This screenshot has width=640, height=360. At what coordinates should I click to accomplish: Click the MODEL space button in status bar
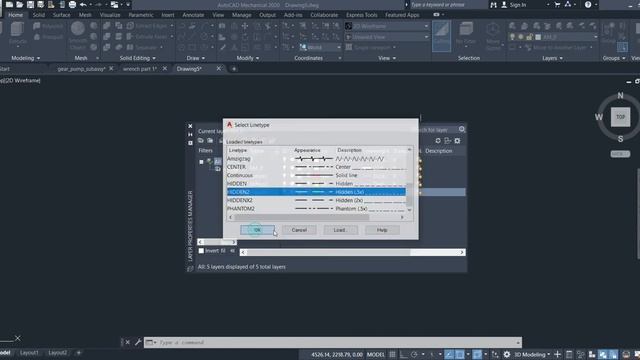point(376,354)
